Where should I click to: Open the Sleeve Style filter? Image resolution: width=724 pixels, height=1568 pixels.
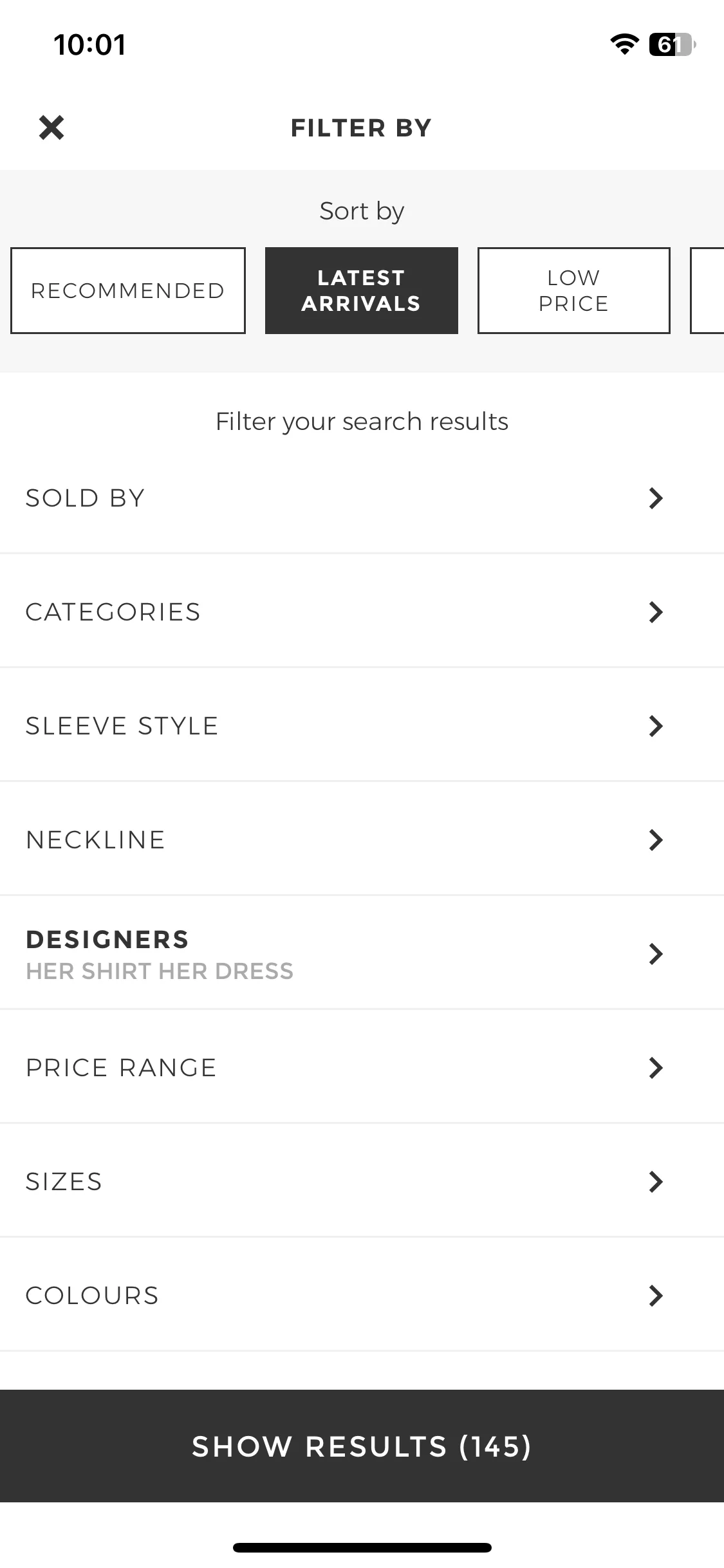[362, 725]
